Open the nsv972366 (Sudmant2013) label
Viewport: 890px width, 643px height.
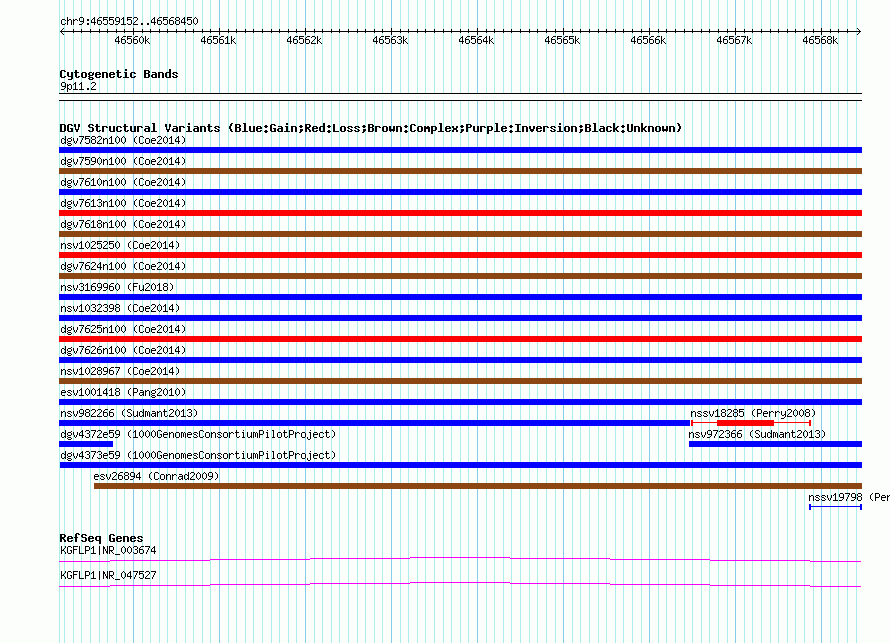pyautogui.click(x=757, y=434)
